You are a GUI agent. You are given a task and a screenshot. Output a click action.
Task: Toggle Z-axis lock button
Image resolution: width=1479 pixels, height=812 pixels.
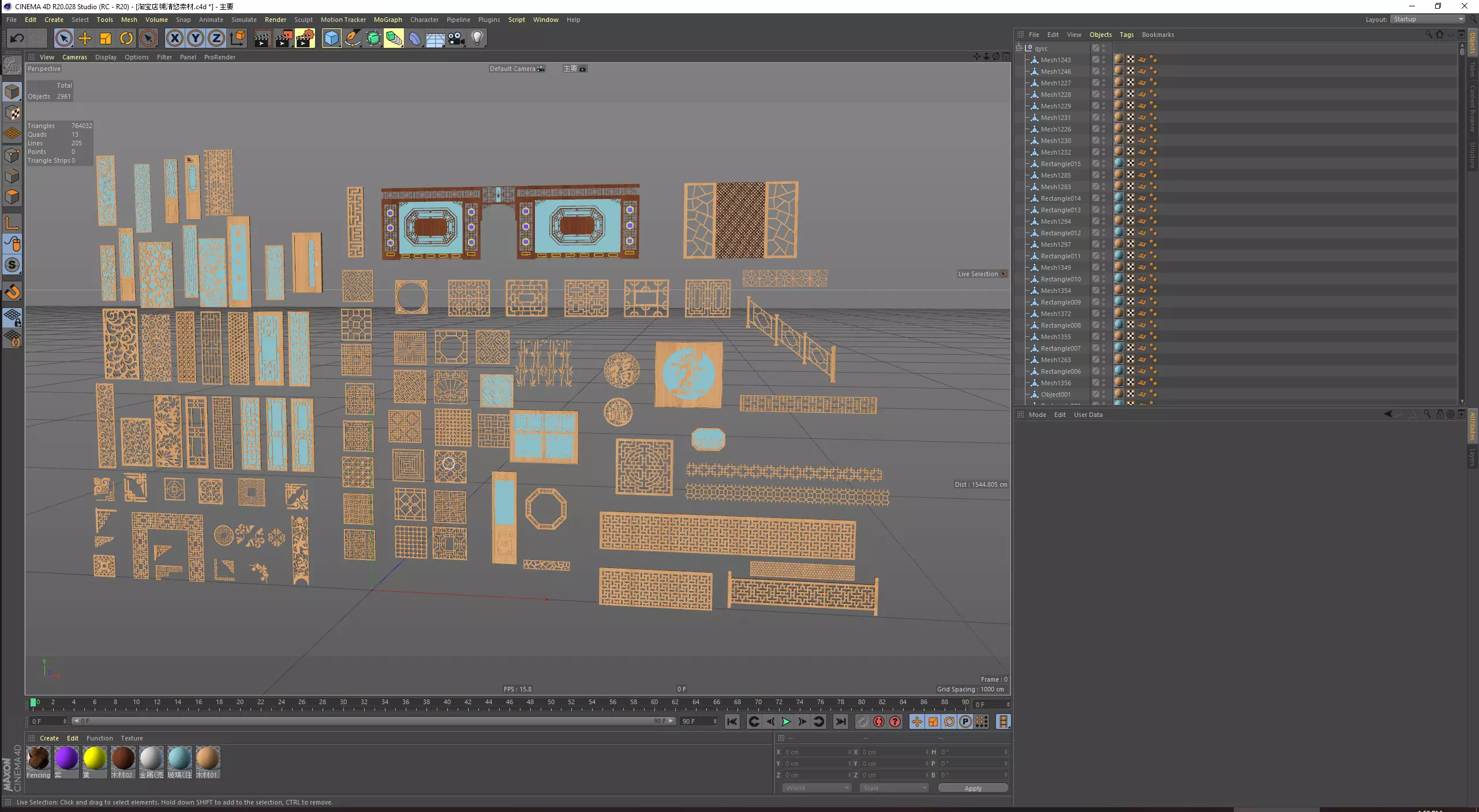coord(216,39)
